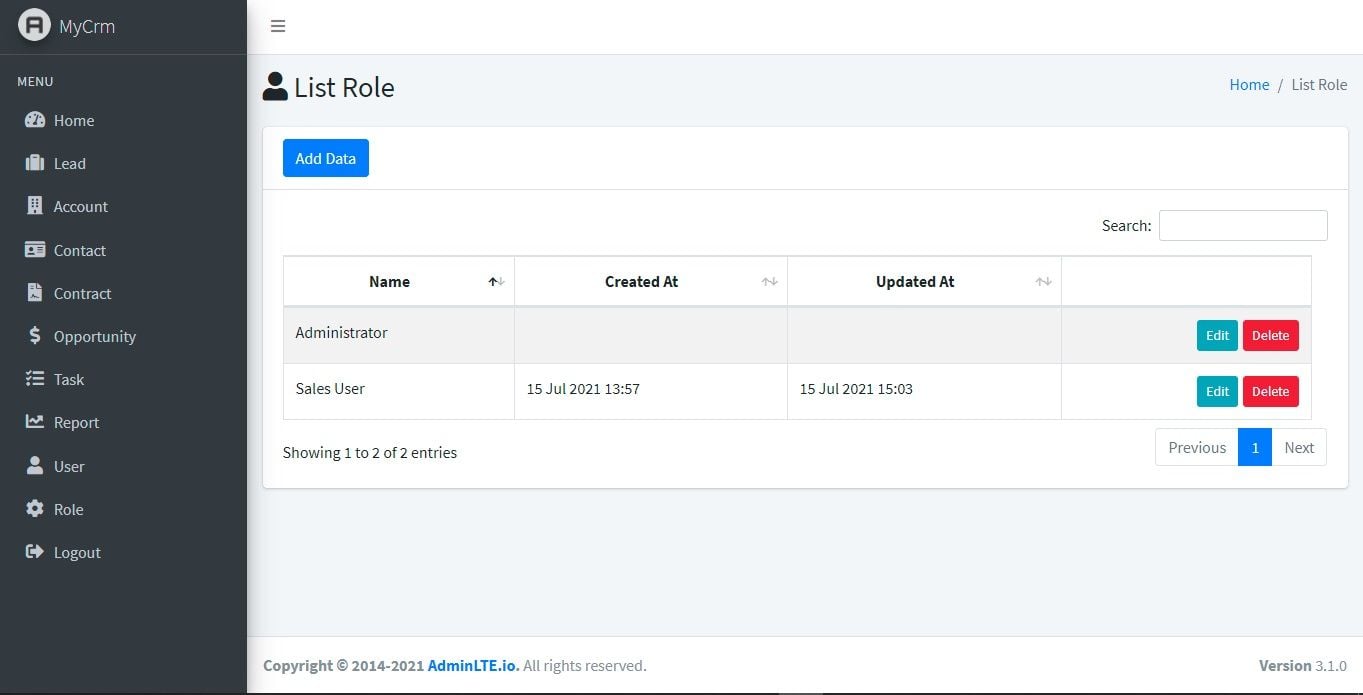Click the person icon beside List Role

coord(275,87)
